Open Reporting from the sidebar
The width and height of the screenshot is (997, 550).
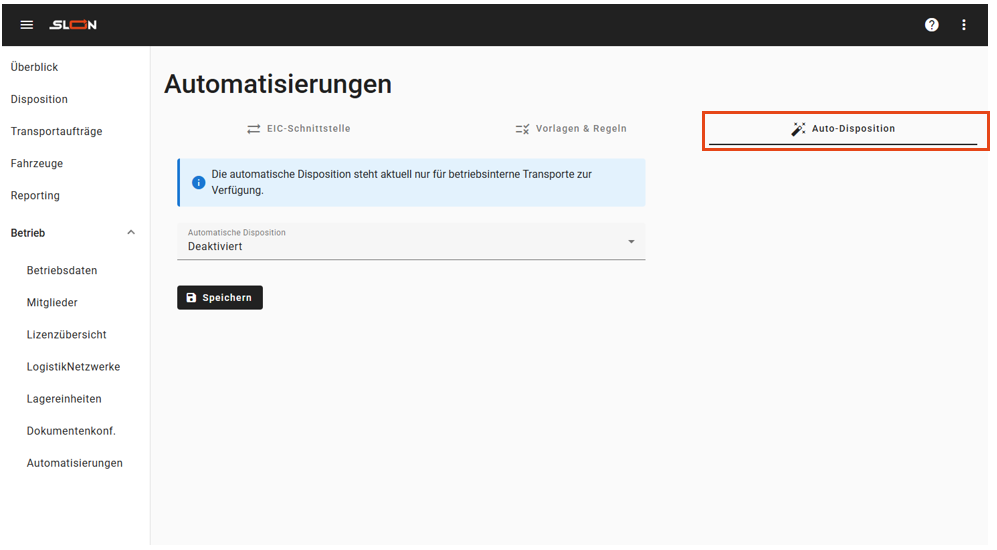(x=35, y=195)
